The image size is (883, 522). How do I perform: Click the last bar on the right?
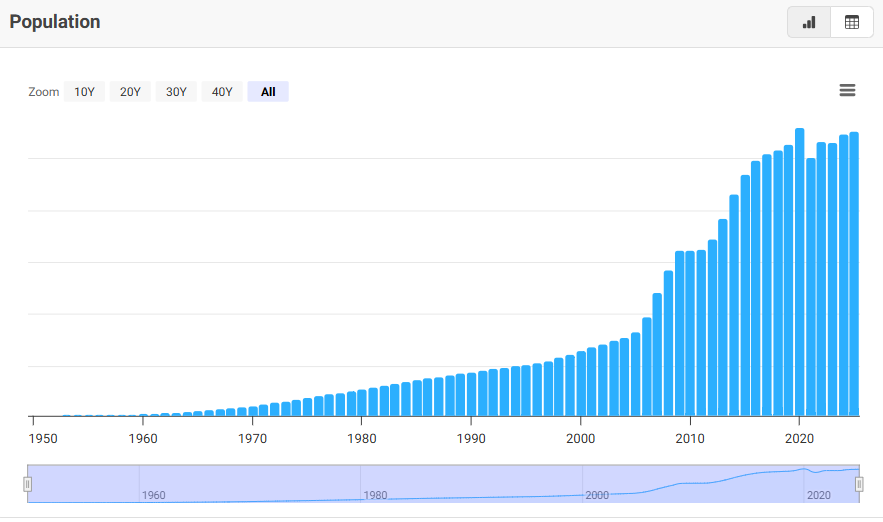point(854,274)
